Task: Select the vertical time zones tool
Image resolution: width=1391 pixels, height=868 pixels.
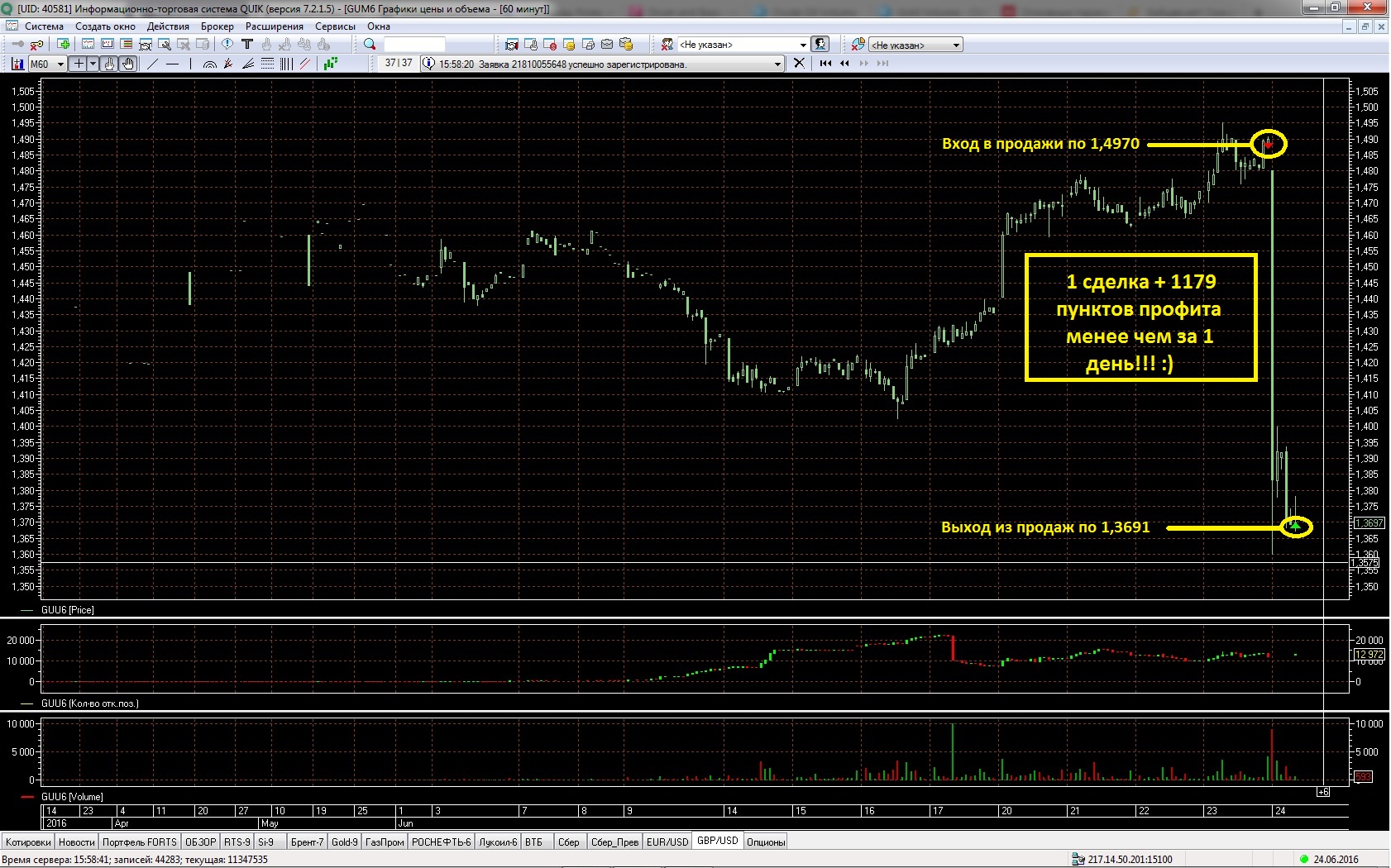Action: (286, 64)
